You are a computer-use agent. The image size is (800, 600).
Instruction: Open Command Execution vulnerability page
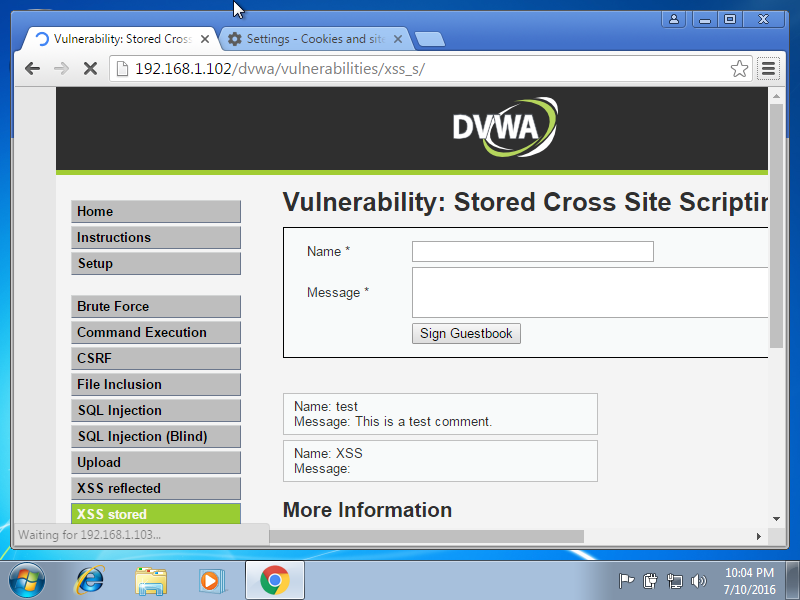pos(156,332)
